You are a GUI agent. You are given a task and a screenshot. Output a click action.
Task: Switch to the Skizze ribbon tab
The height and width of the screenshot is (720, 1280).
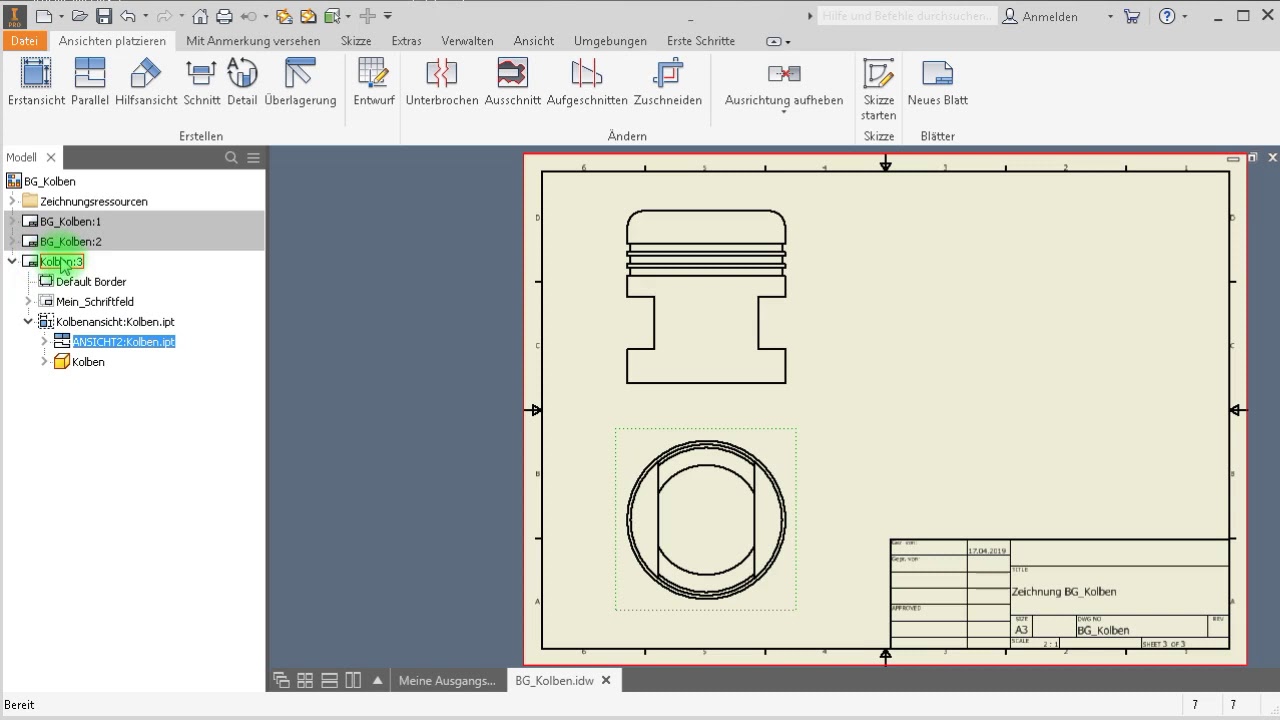point(356,41)
